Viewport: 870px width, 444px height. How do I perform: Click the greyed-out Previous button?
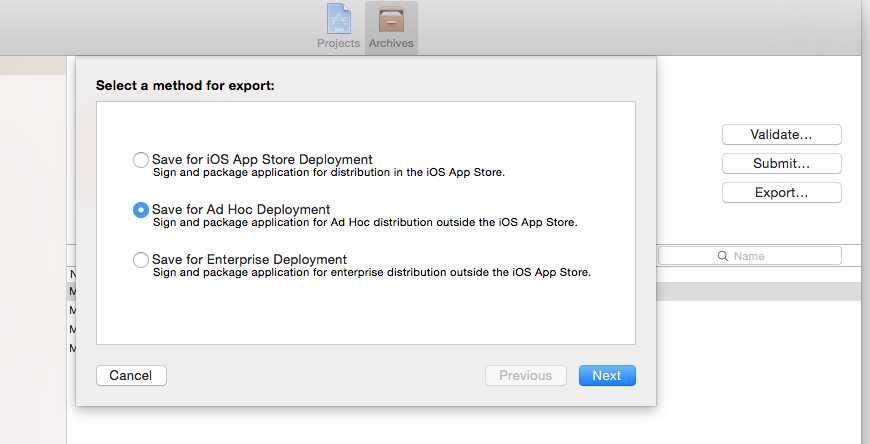pos(526,376)
